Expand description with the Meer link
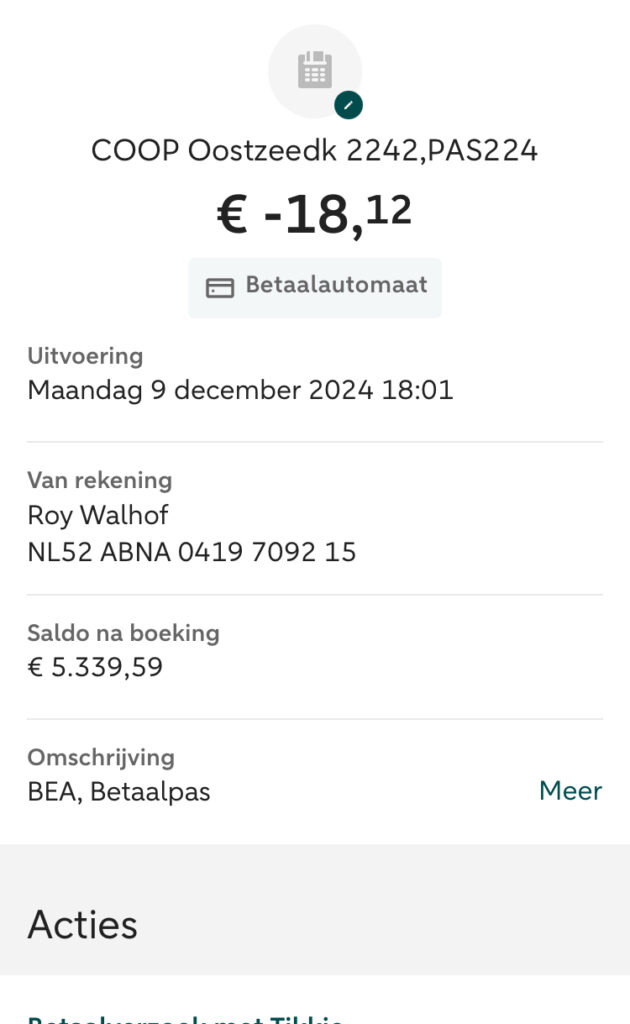The height and width of the screenshot is (1024, 630). pyautogui.click(x=570, y=791)
